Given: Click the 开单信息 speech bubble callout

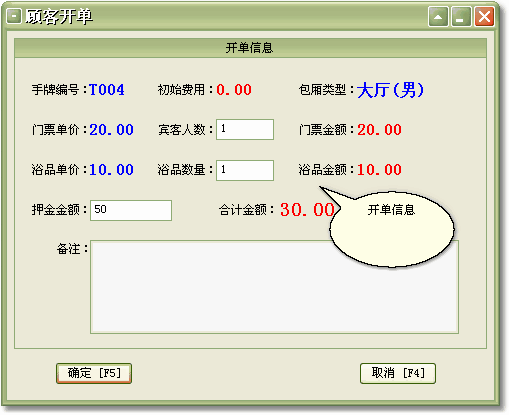Looking at the screenshot, I should pyautogui.click(x=392, y=229).
